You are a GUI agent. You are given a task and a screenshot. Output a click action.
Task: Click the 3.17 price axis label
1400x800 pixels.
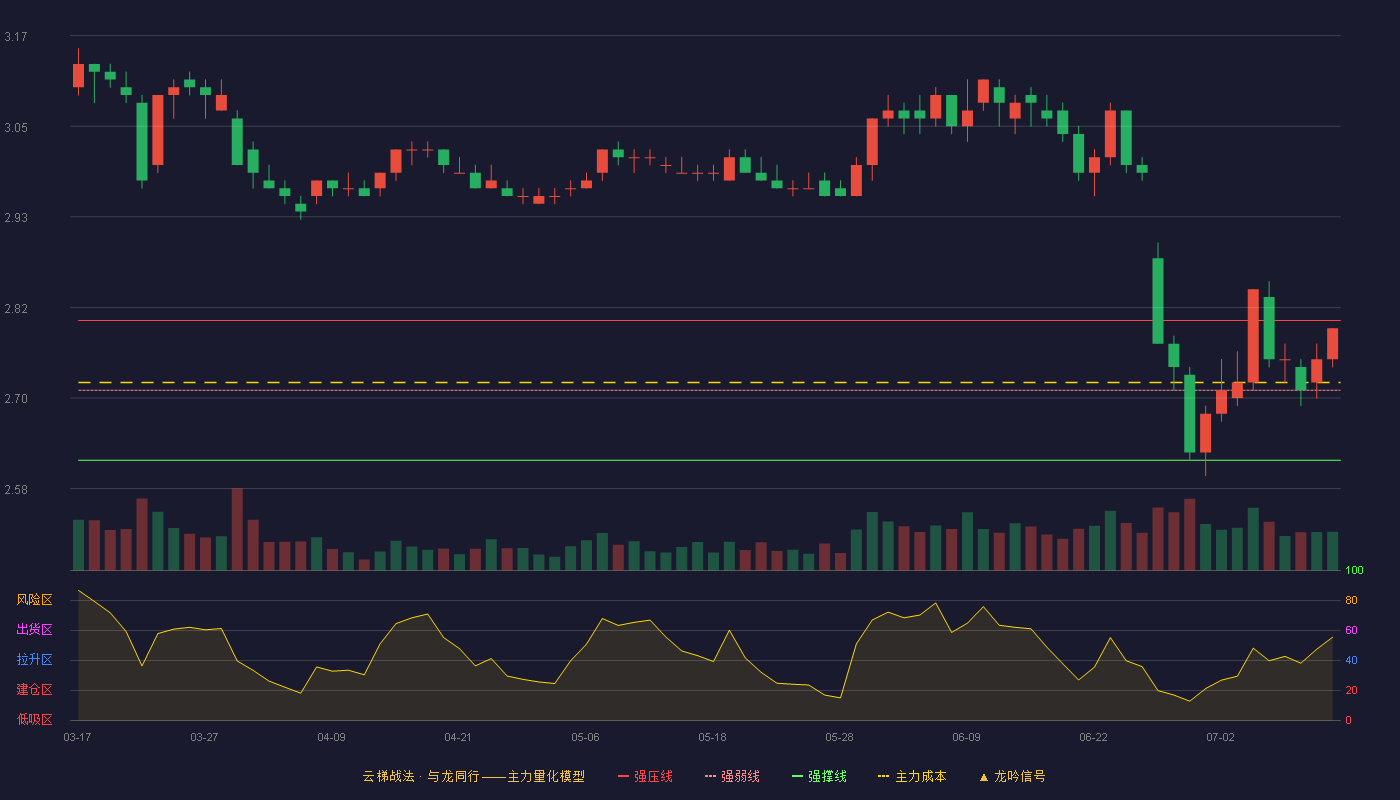point(15,37)
